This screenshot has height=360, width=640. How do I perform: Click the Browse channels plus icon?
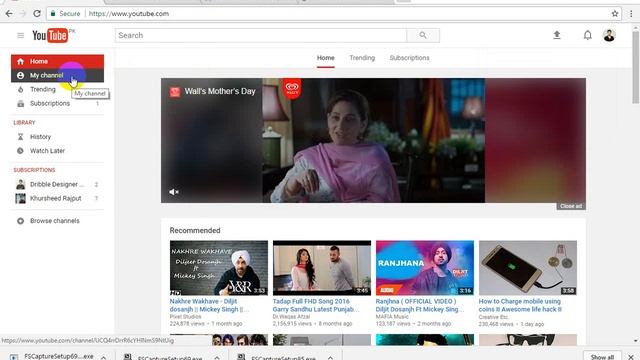[20, 221]
